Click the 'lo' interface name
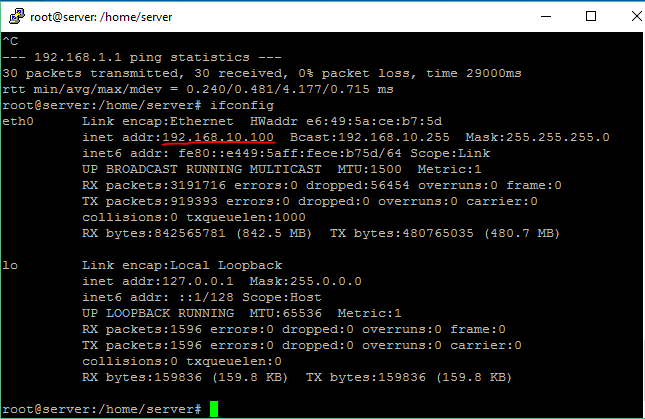 coord(10,265)
